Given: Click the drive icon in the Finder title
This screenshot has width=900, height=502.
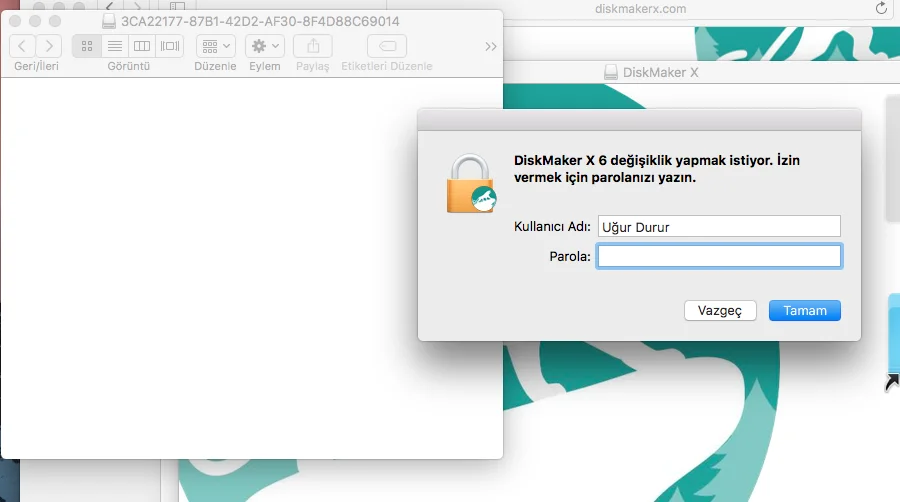Looking at the screenshot, I should click(x=109, y=20).
